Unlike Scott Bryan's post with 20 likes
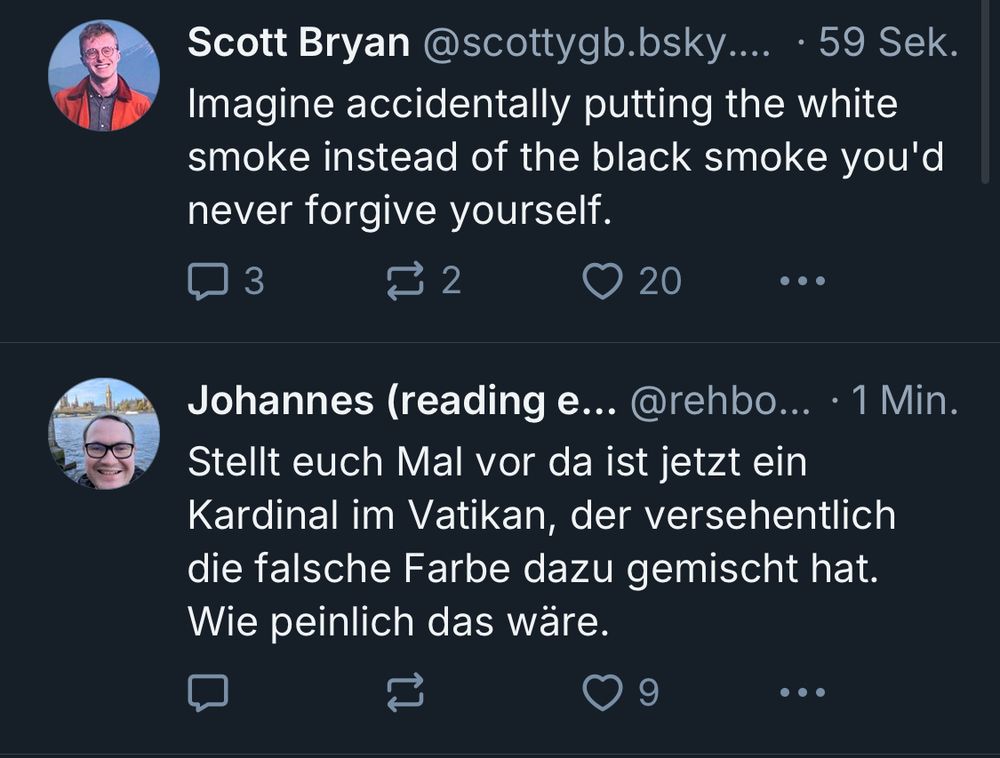This screenshot has height=758, width=1000. [603, 281]
